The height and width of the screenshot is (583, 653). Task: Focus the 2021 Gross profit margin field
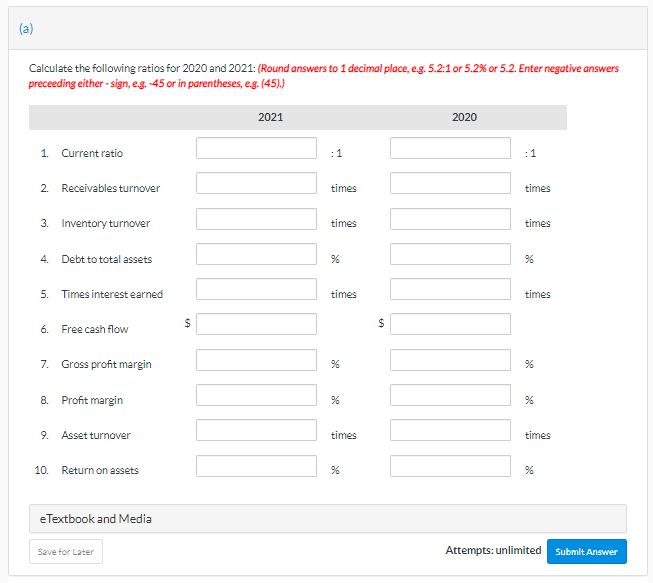click(x=256, y=360)
